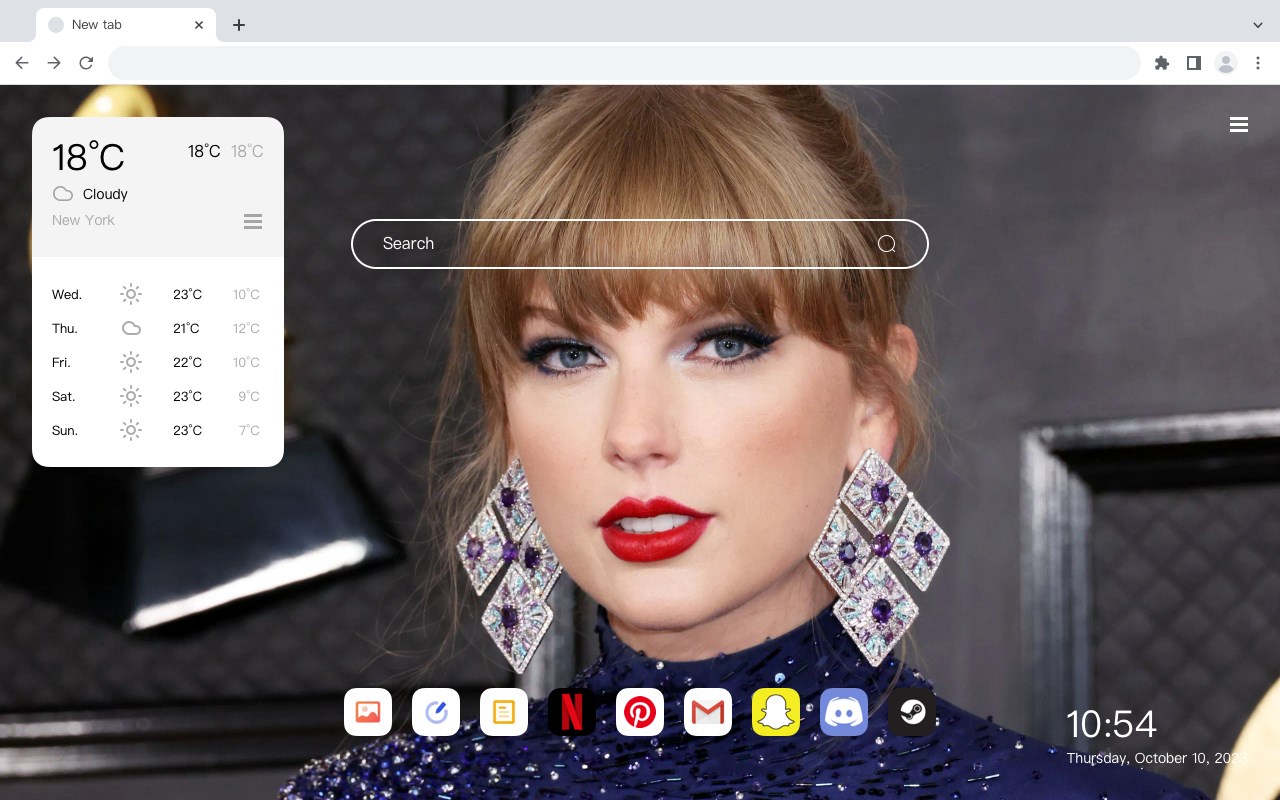Open the Snapchat shortcut icon
The width and height of the screenshot is (1280, 800).
coord(776,712)
